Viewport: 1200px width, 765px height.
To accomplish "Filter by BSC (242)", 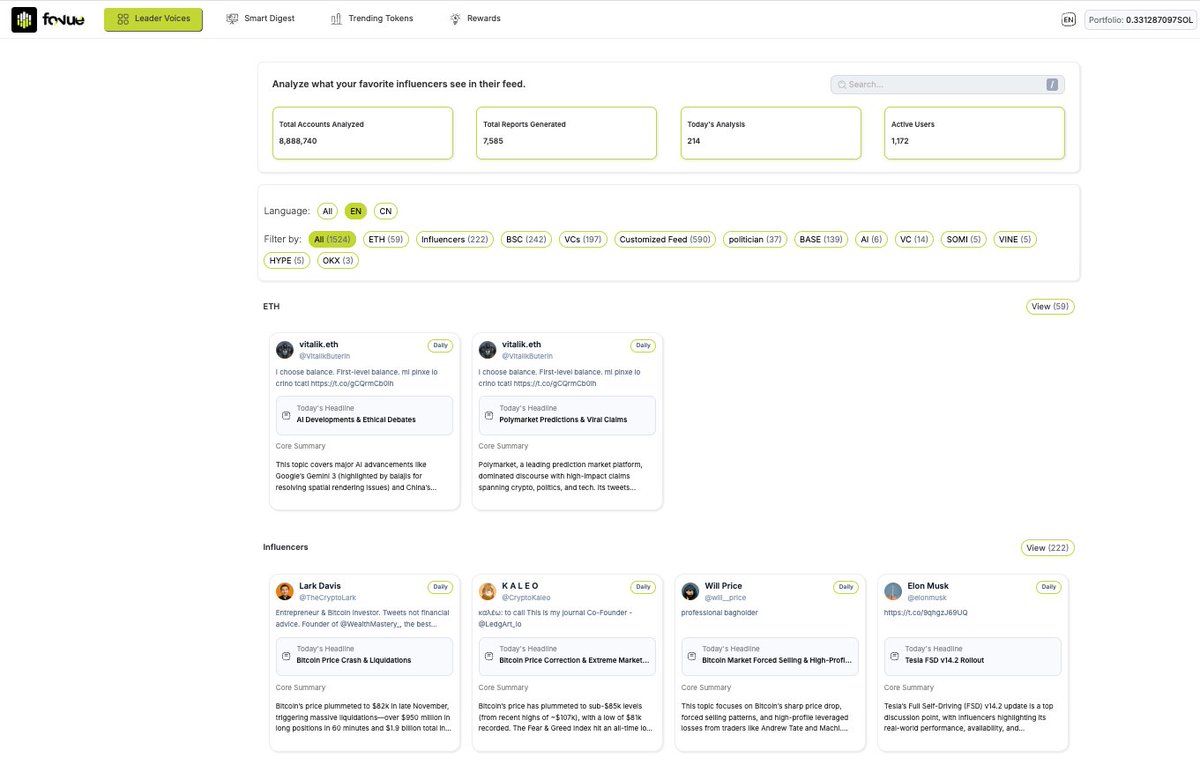I will click(x=526, y=240).
